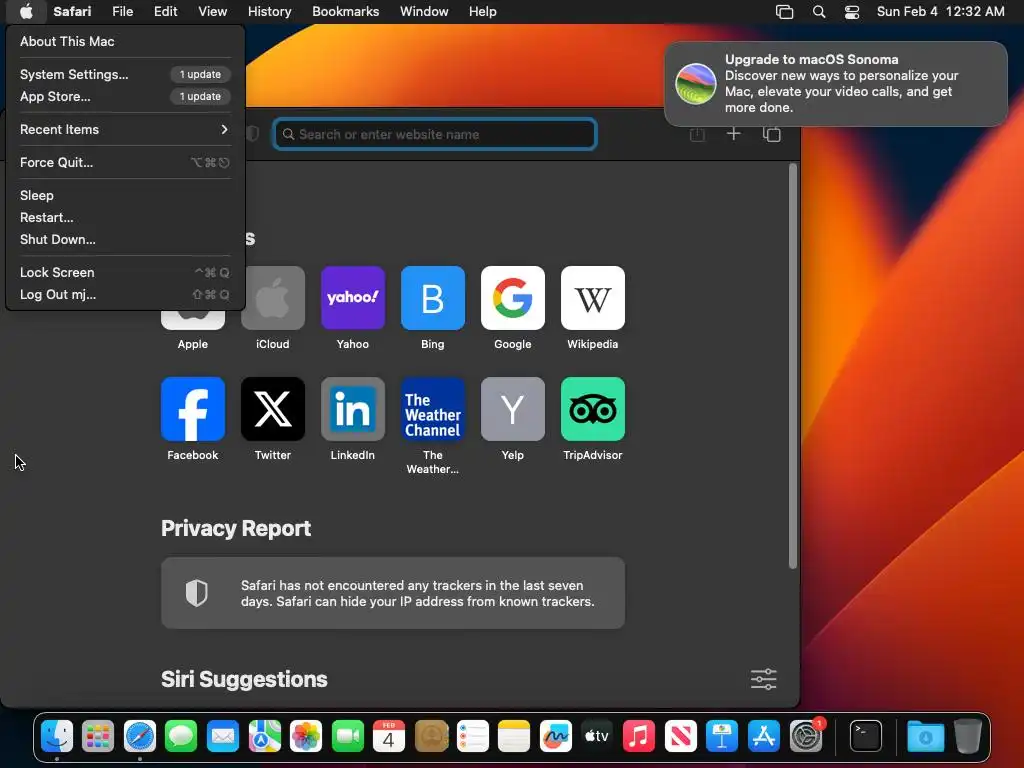Viewport: 1024px width, 768px height.
Task: Click Stage Manager menu bar icon
Action: [x=784, y=12]
